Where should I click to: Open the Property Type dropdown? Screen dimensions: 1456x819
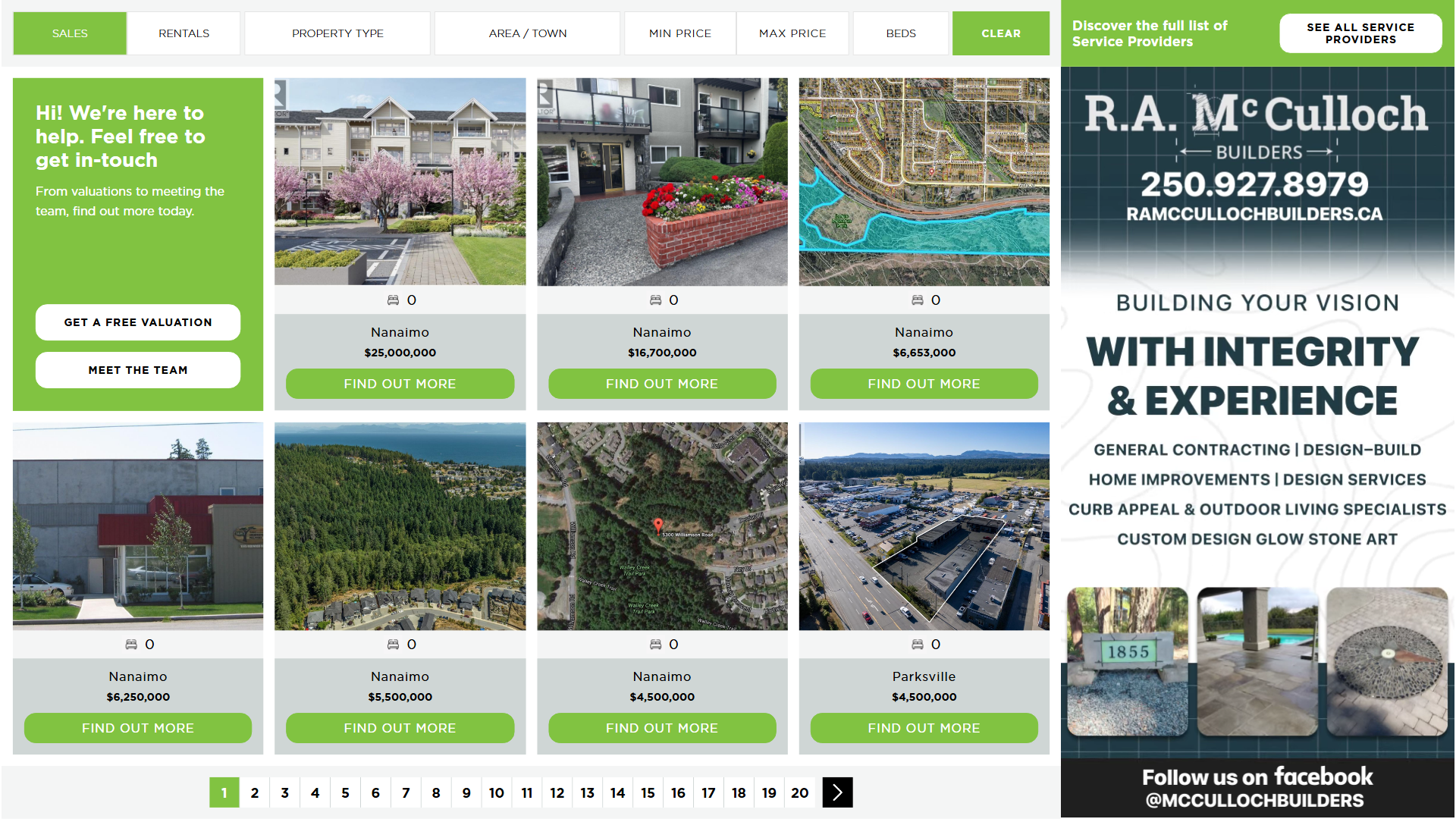(x=337, y=33)
